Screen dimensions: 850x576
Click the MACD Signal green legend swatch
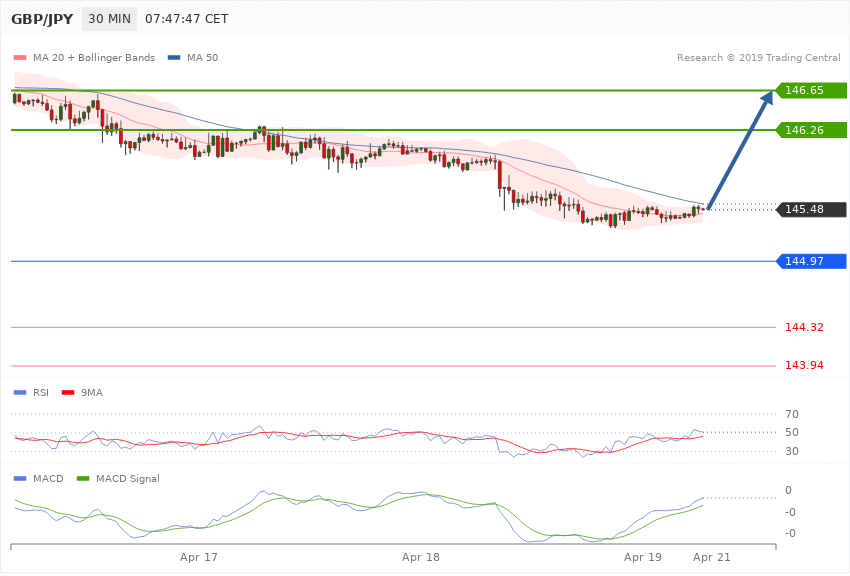coord(83,479)
